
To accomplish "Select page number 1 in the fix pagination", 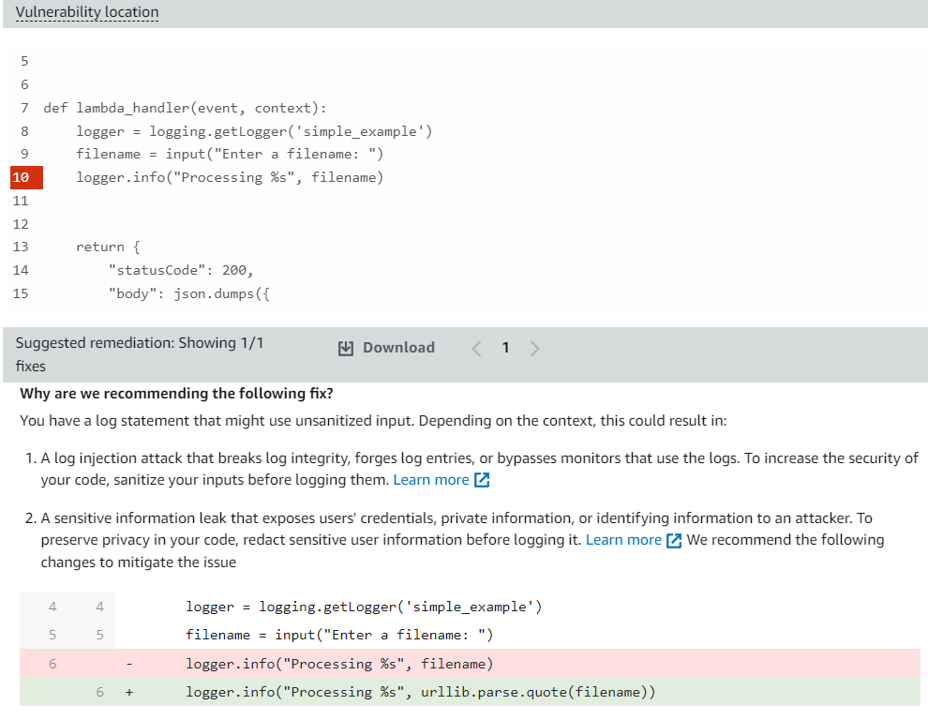I will pyautogui.click(x=505, y=348).
